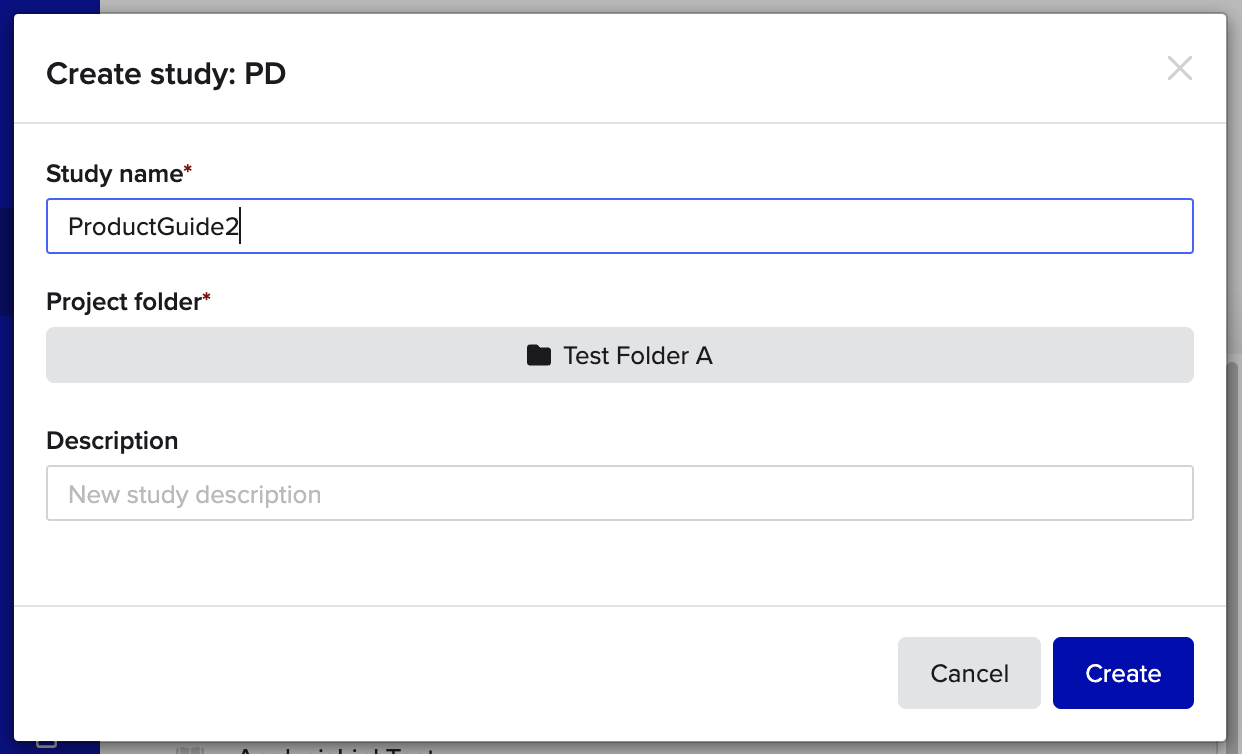Cancel the study creation
The image size is (1242, 754).
(x=969, y=673)
